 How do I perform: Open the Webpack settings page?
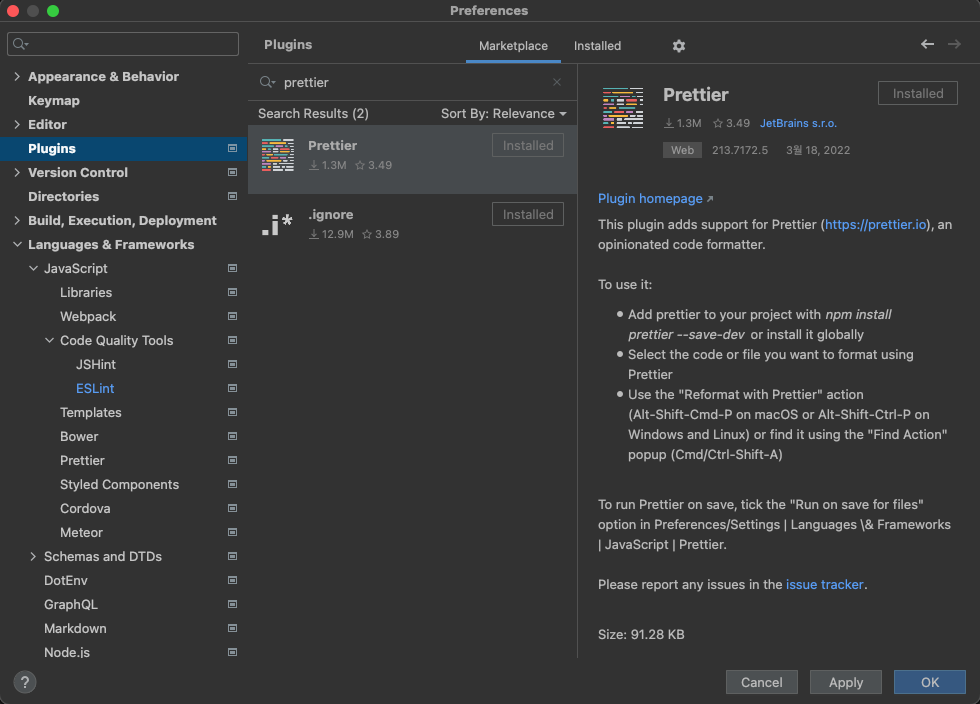(x=88, y=316)
